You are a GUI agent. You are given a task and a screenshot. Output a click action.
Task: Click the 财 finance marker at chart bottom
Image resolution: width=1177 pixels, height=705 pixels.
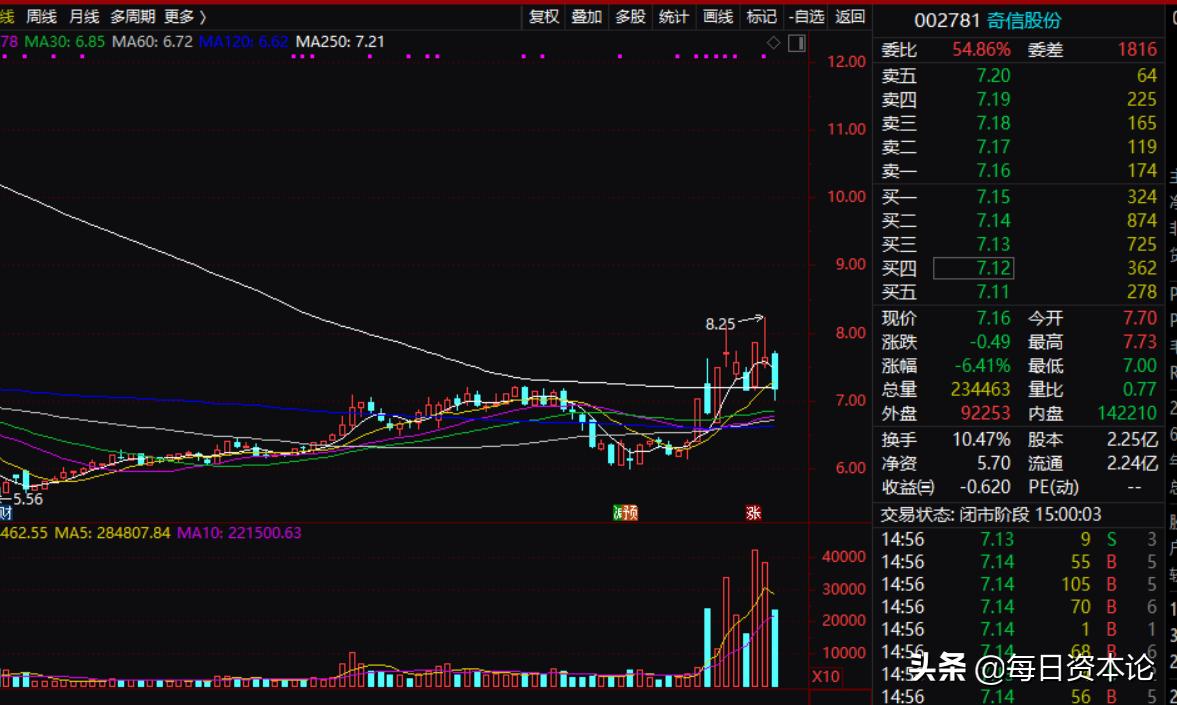pos(5,513)
